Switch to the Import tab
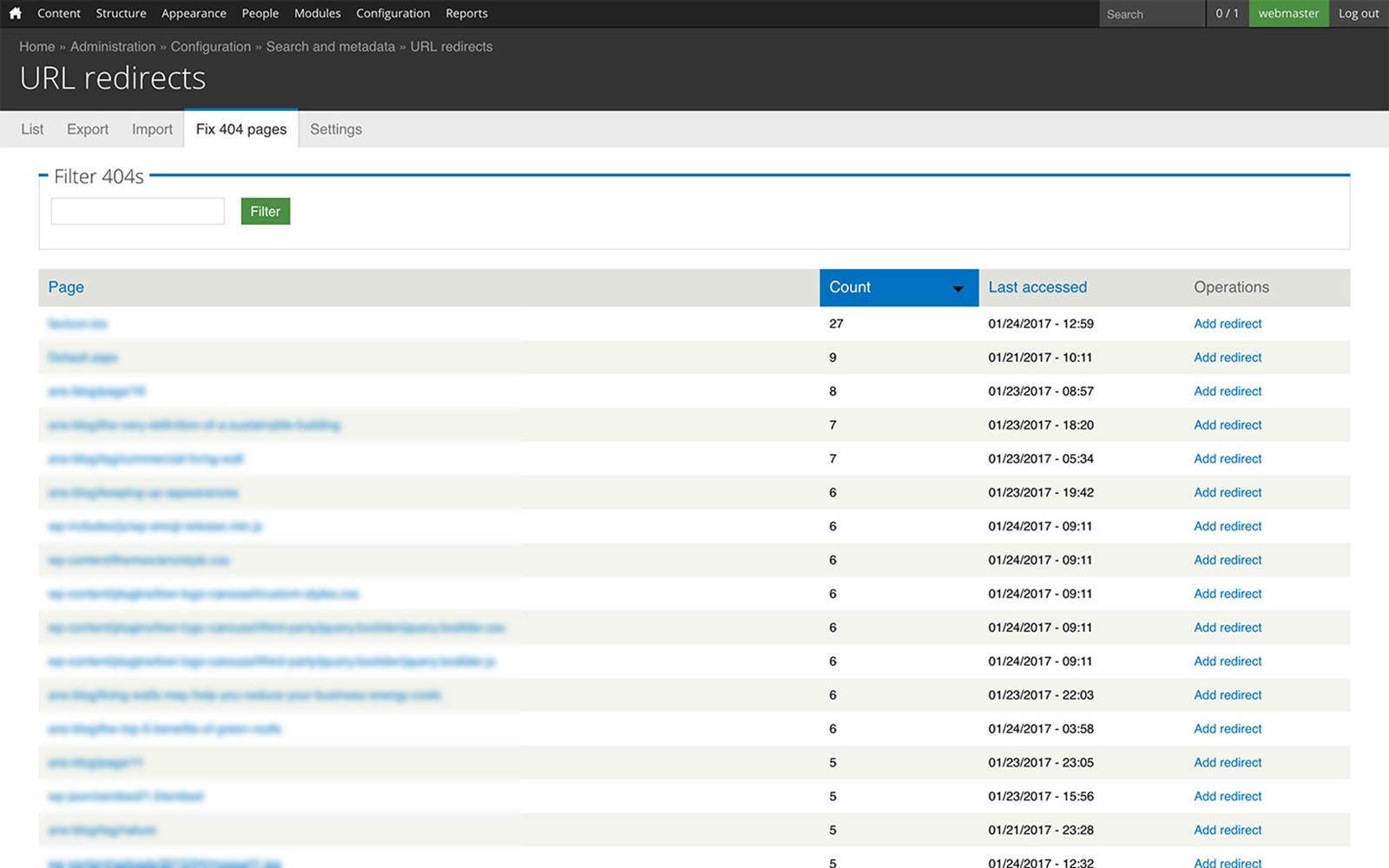The width and height of the screenshot is (1389, 868). point(152,129)
